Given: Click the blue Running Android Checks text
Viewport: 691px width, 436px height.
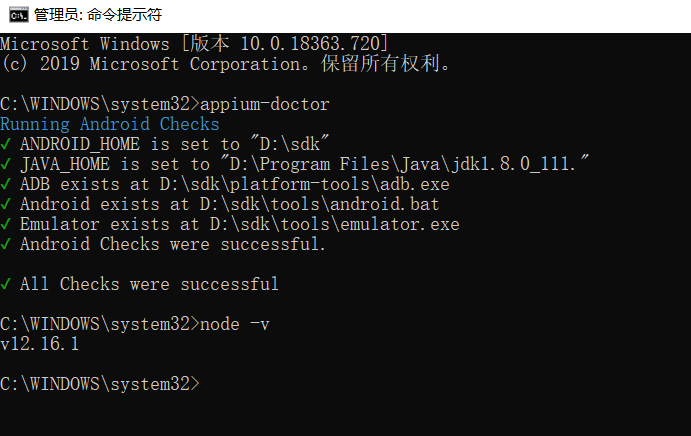Looking at the screenshot, I should 110,124.
